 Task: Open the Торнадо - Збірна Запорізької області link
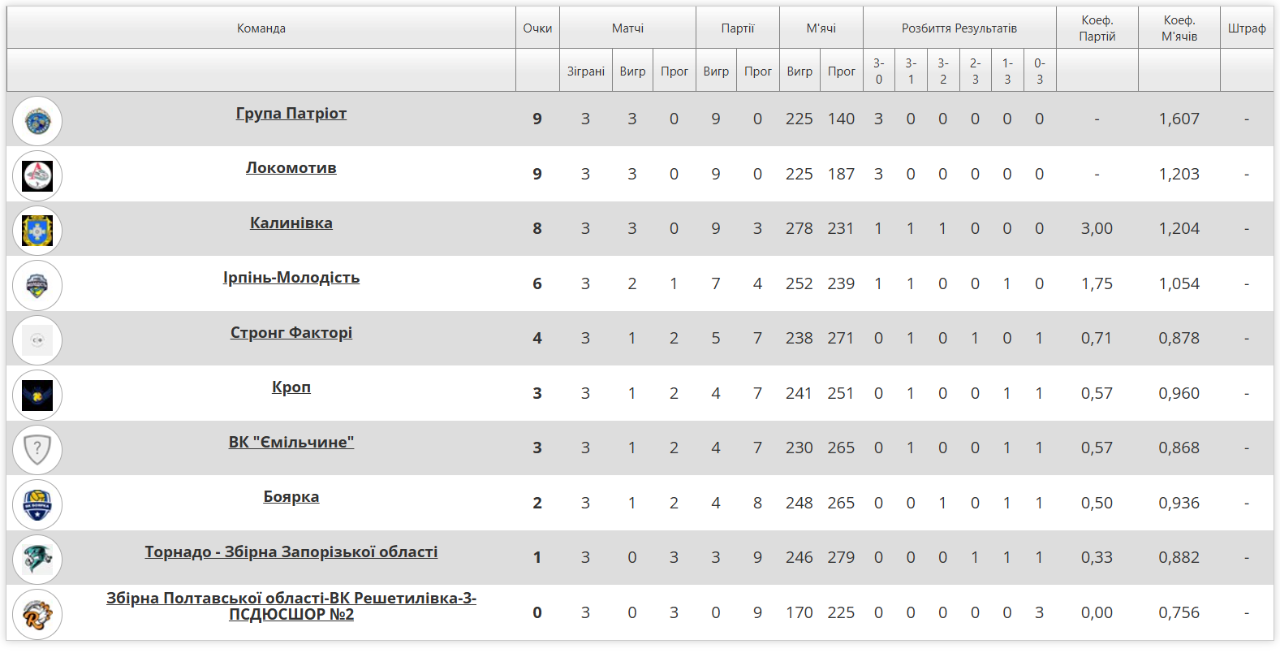291,552
